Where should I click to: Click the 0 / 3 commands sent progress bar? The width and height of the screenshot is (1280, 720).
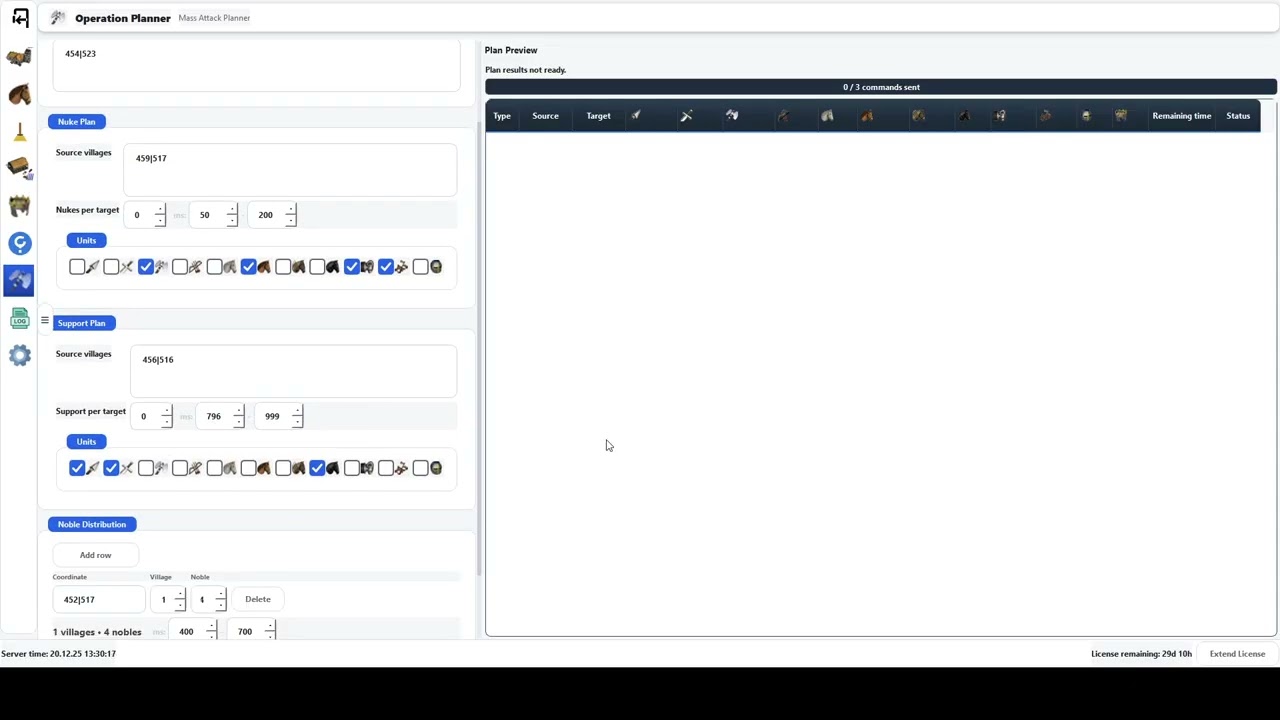click(881, 87)
